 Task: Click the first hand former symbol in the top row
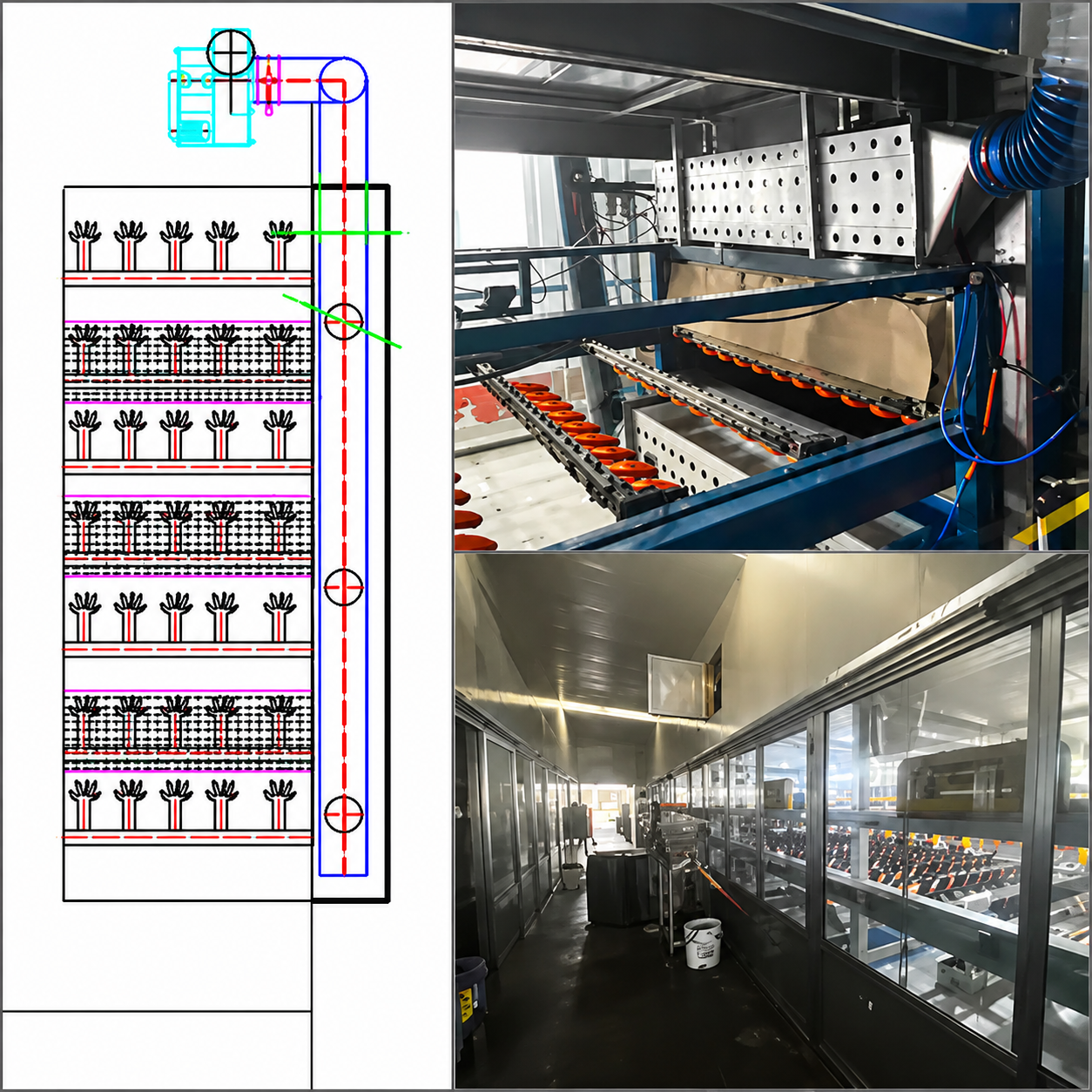point(84,246)
